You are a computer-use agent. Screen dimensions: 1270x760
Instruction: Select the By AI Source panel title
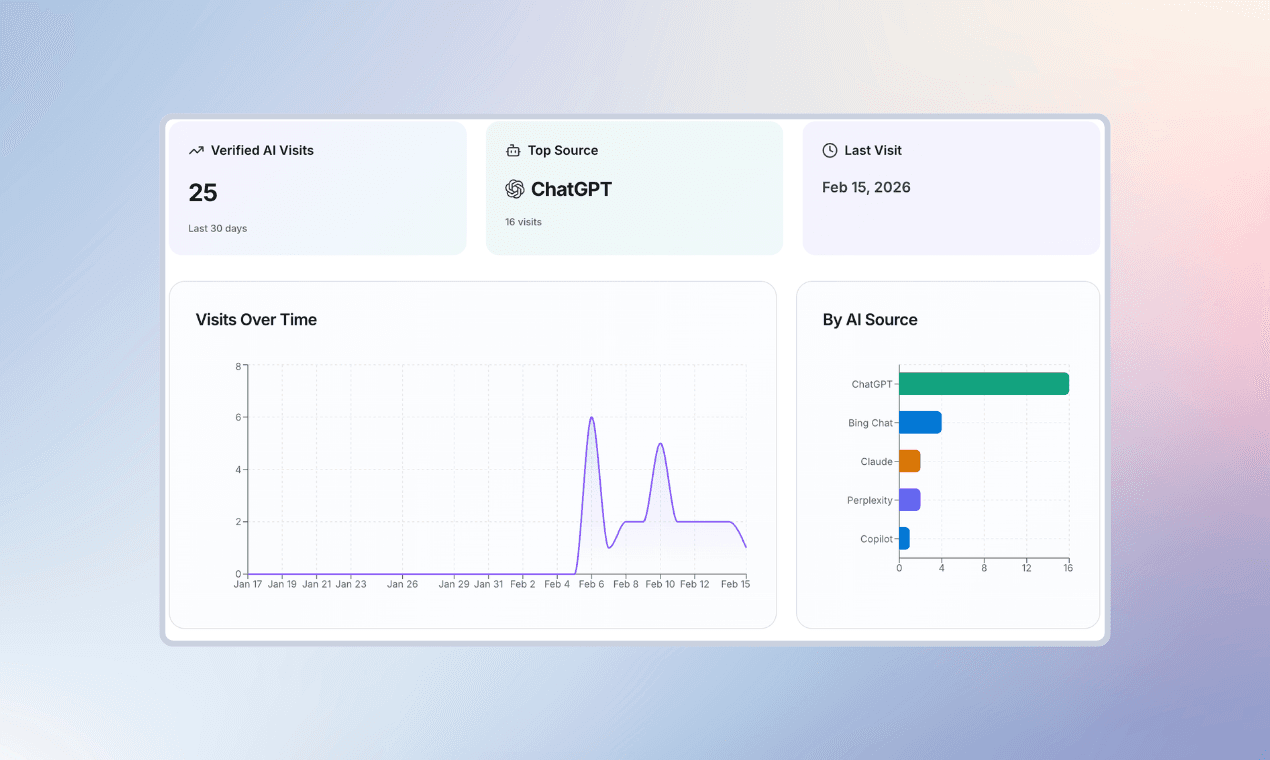pos(869,320)
